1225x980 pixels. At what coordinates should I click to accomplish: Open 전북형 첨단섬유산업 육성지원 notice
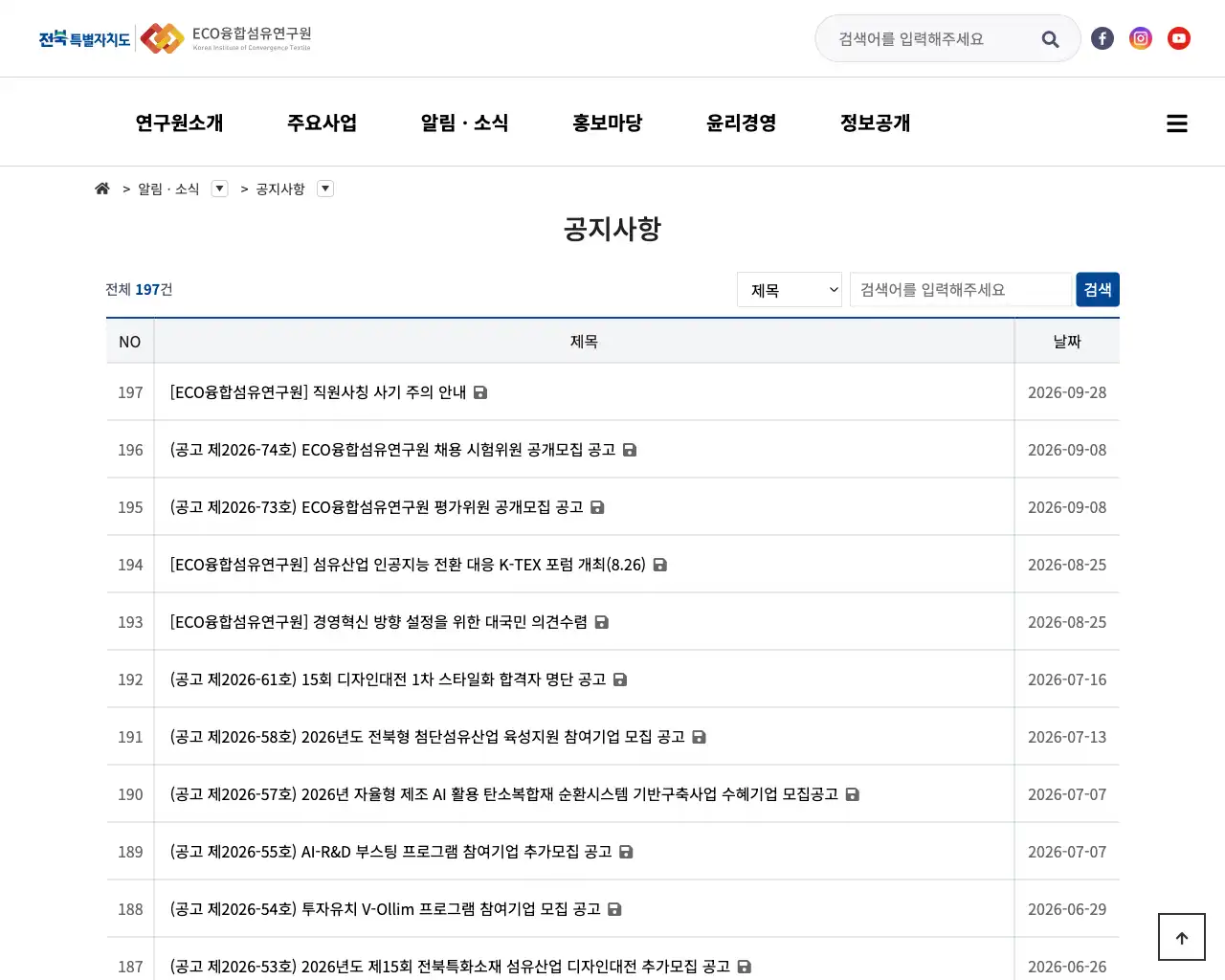(427, 737)
